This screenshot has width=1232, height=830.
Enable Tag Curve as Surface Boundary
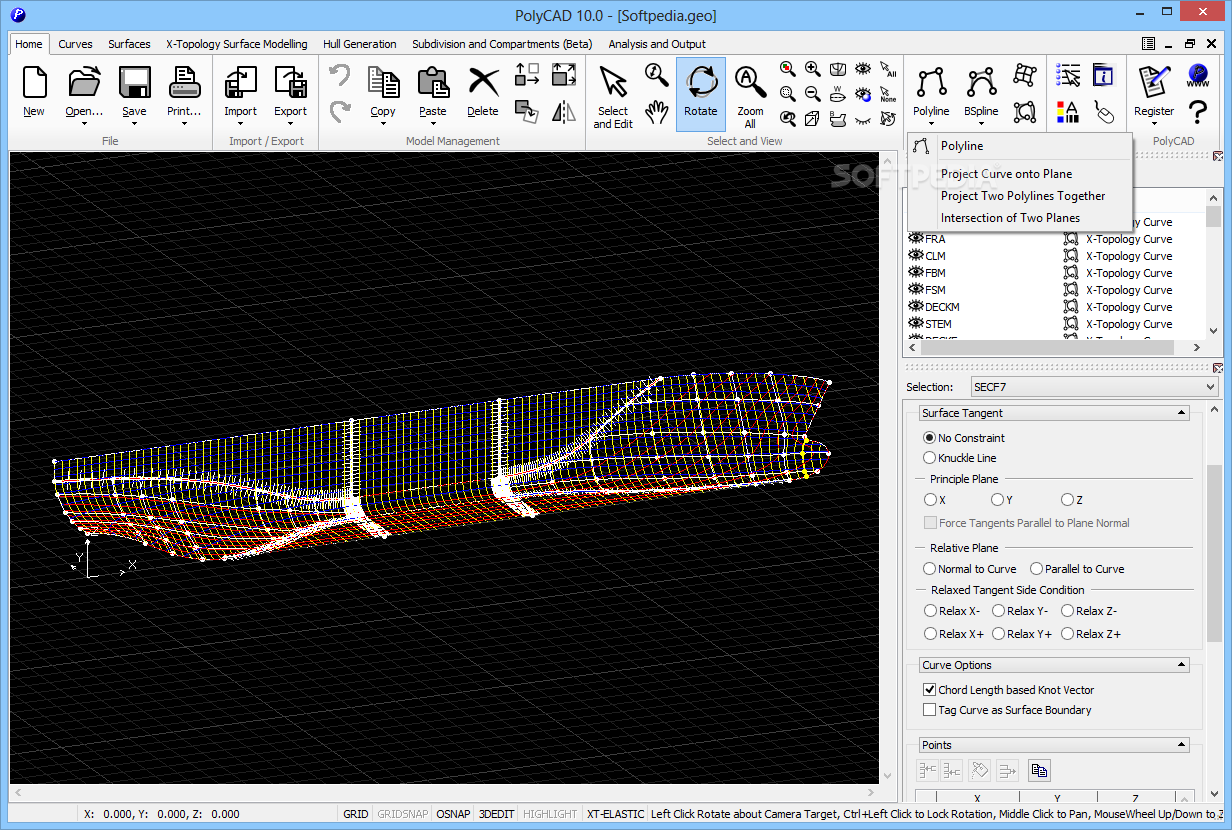pos(930,710)
